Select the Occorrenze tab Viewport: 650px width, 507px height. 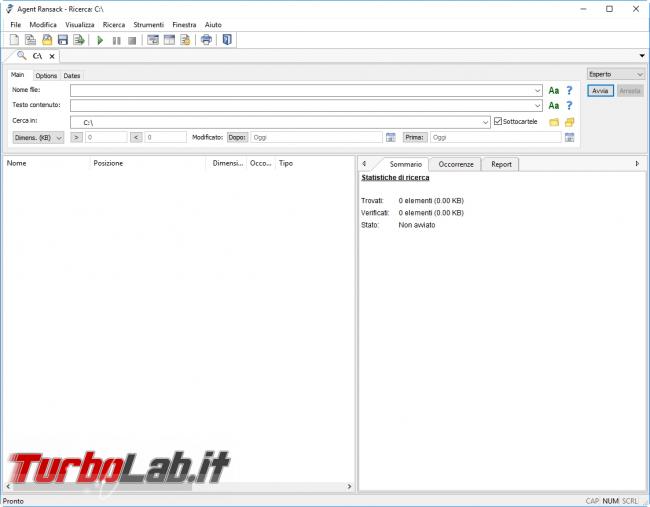click(x=456, y=164)
